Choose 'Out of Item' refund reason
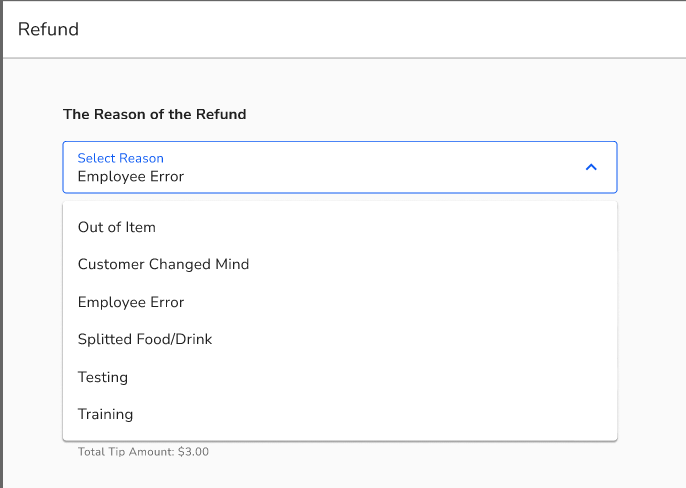 (117, 227)
